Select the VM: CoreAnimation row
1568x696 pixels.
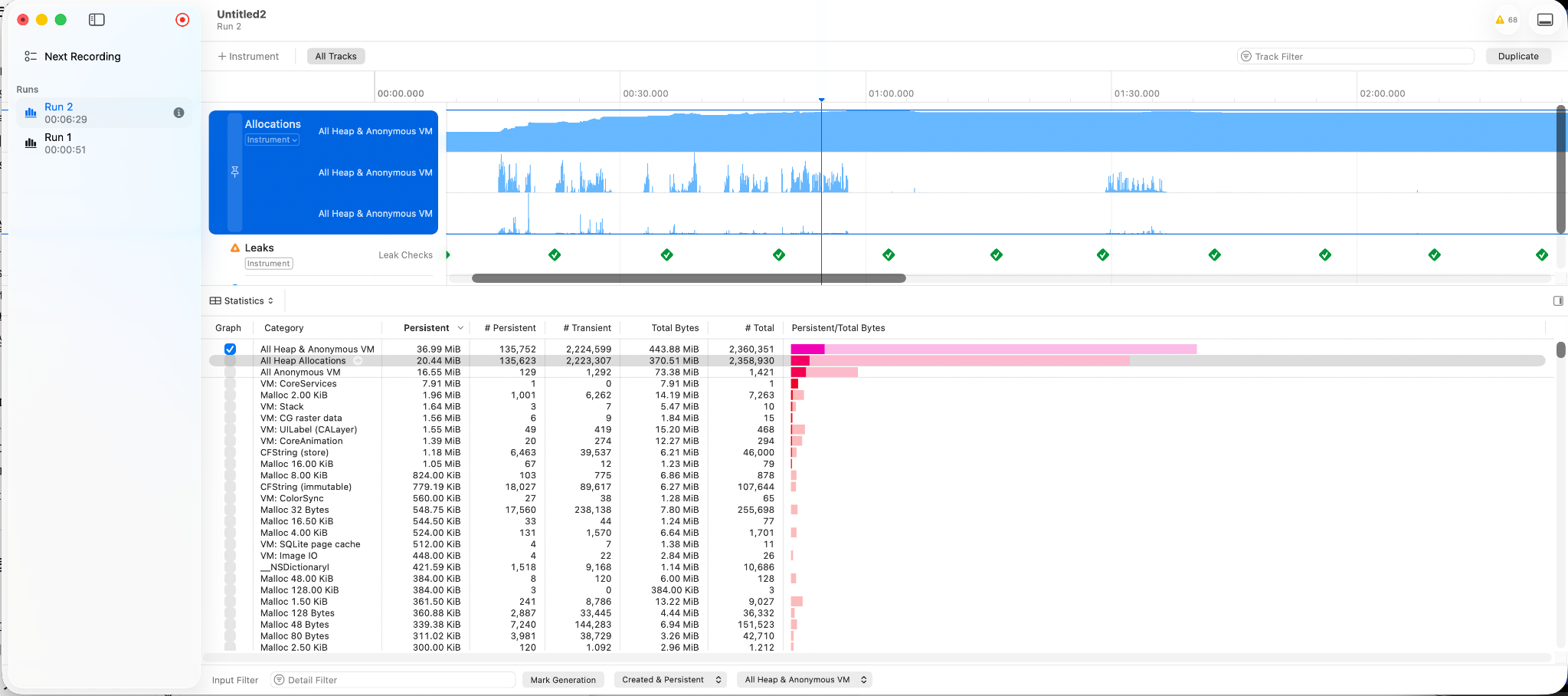click(x=877, y=442)
